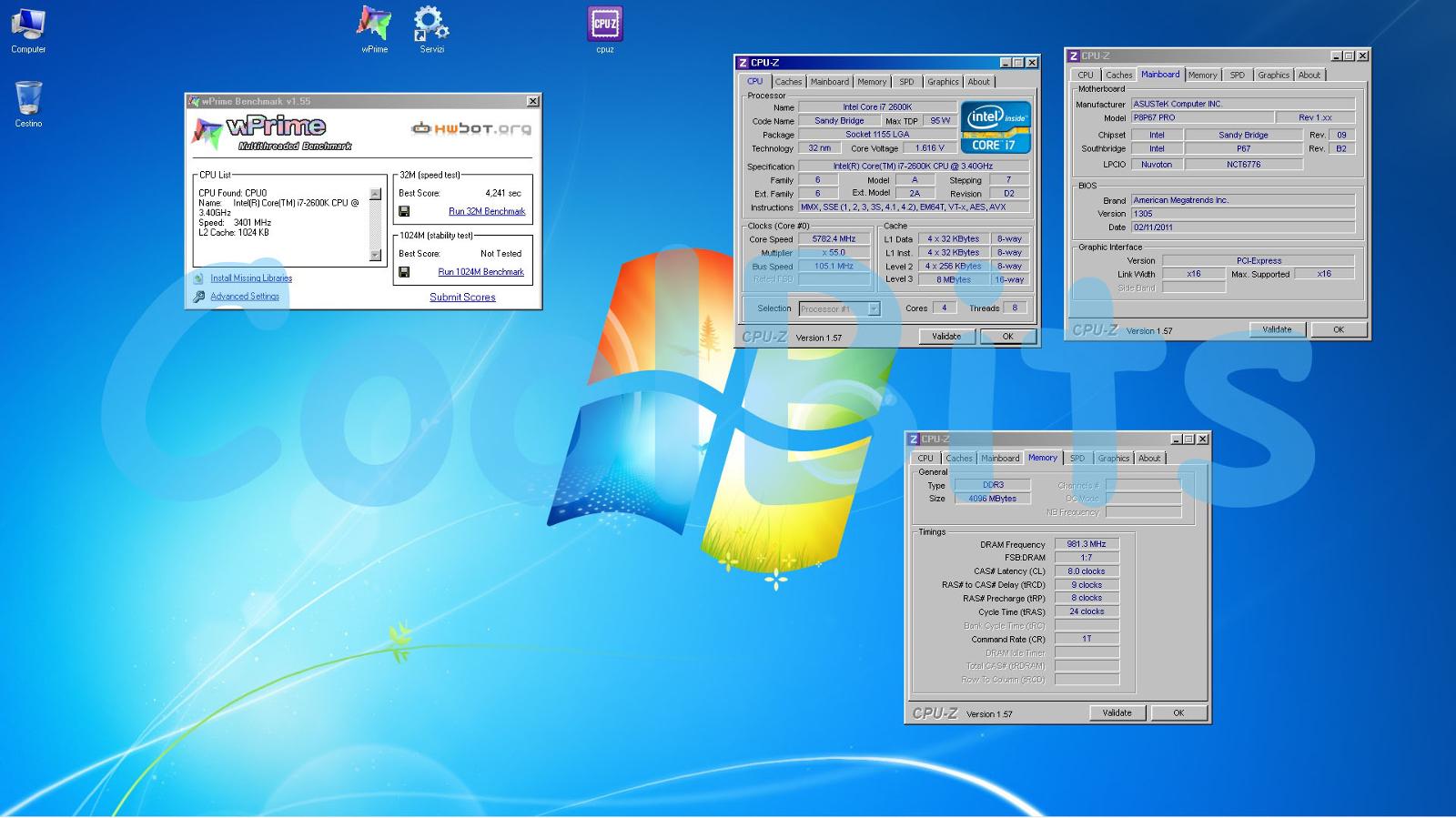The image size is (1456, 818).
Task: Open the Cestino recycle bin icon
Action: [28, 104]
